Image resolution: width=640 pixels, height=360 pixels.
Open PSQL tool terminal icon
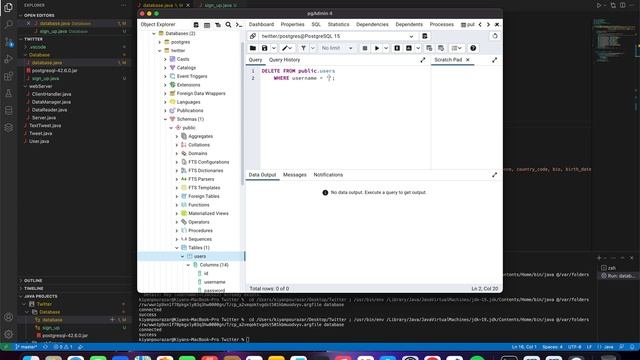click(239, 25)
